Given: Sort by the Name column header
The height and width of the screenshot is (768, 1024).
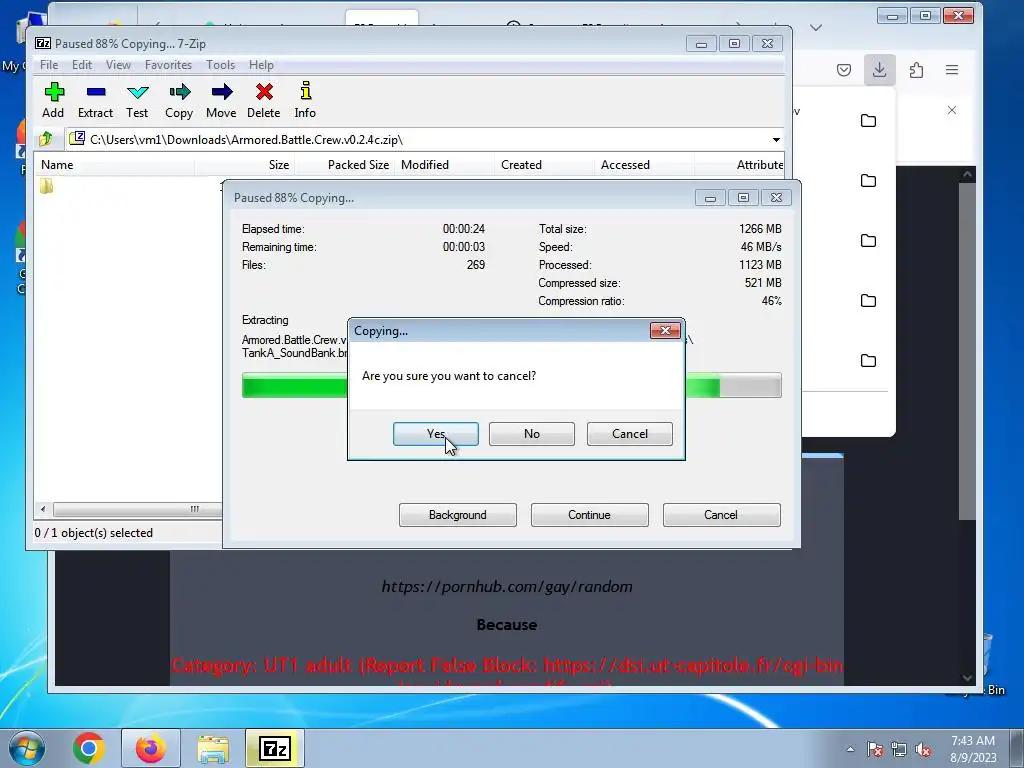Looking at the screenshot, I should [x=115, y=165].
